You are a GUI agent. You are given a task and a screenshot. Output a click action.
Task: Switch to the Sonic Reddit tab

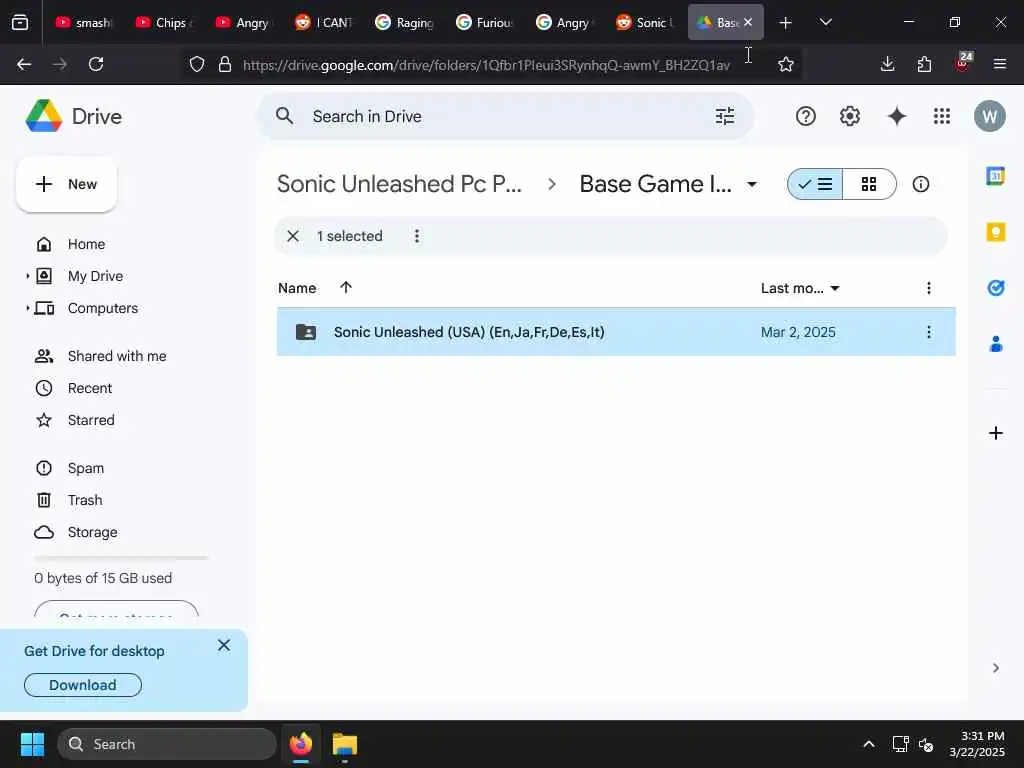[x=645, y=22]
